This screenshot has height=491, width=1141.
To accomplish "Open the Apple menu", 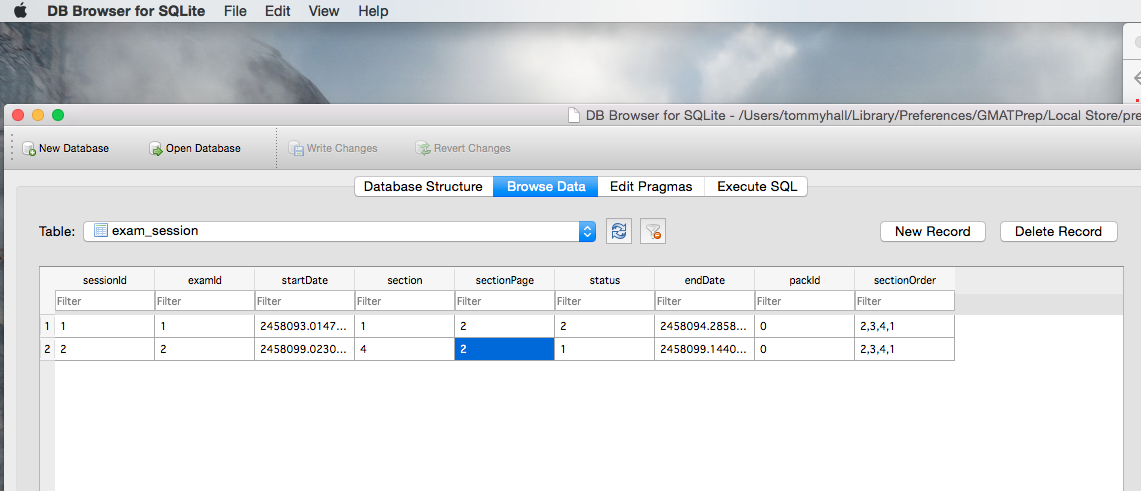I will point(20,11).
